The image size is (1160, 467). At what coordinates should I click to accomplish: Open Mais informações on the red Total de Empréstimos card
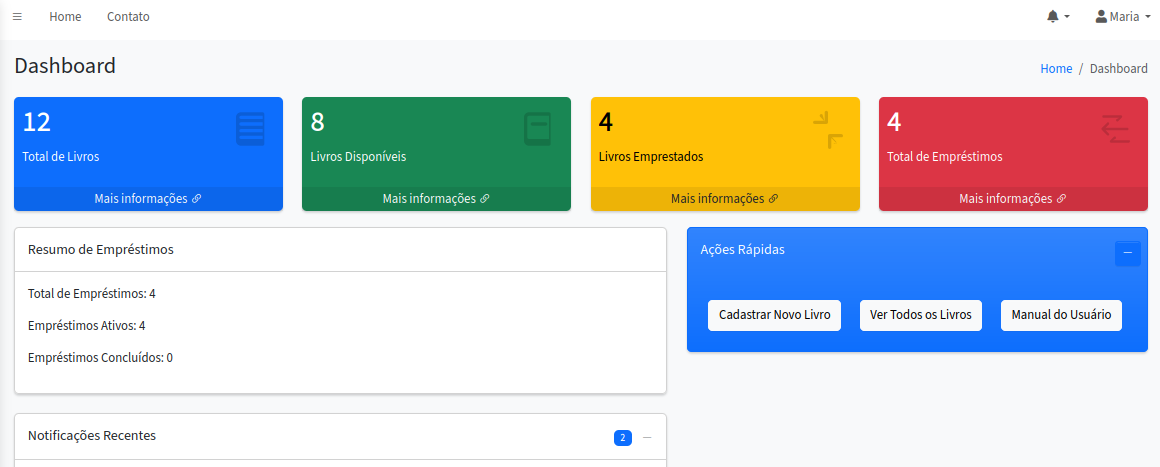click(1012, 199)
